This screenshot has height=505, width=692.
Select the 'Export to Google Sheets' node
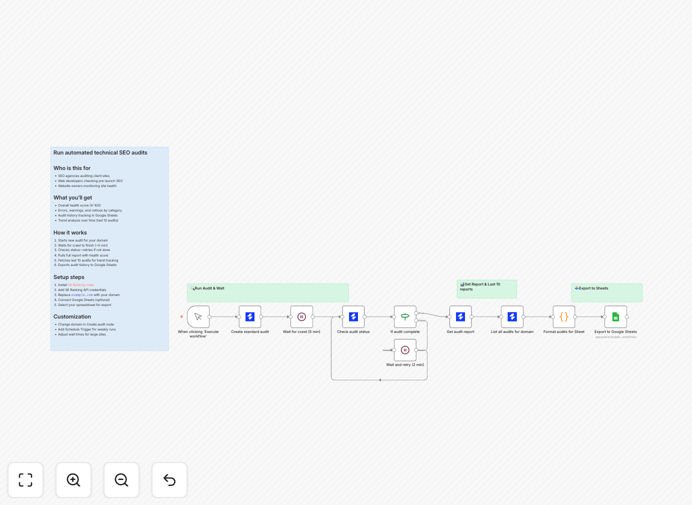pos(615,317)
